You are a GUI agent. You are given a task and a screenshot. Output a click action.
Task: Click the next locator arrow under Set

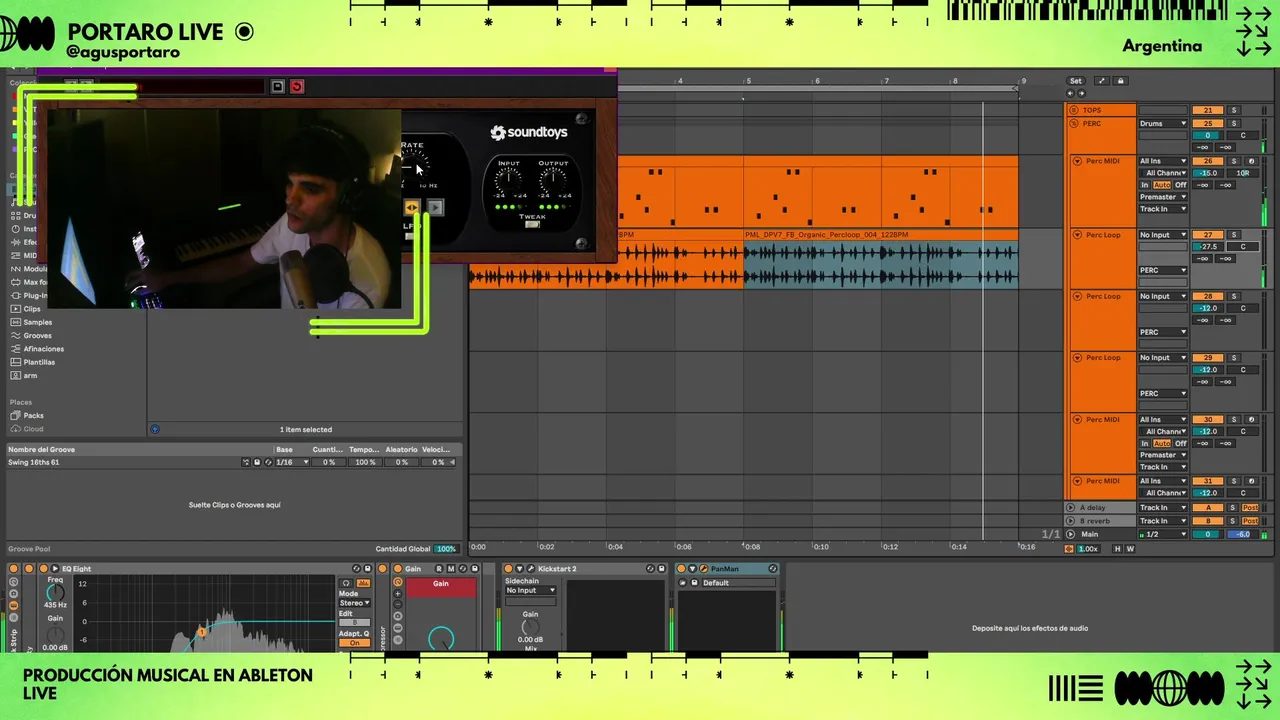click(1080, 93)
